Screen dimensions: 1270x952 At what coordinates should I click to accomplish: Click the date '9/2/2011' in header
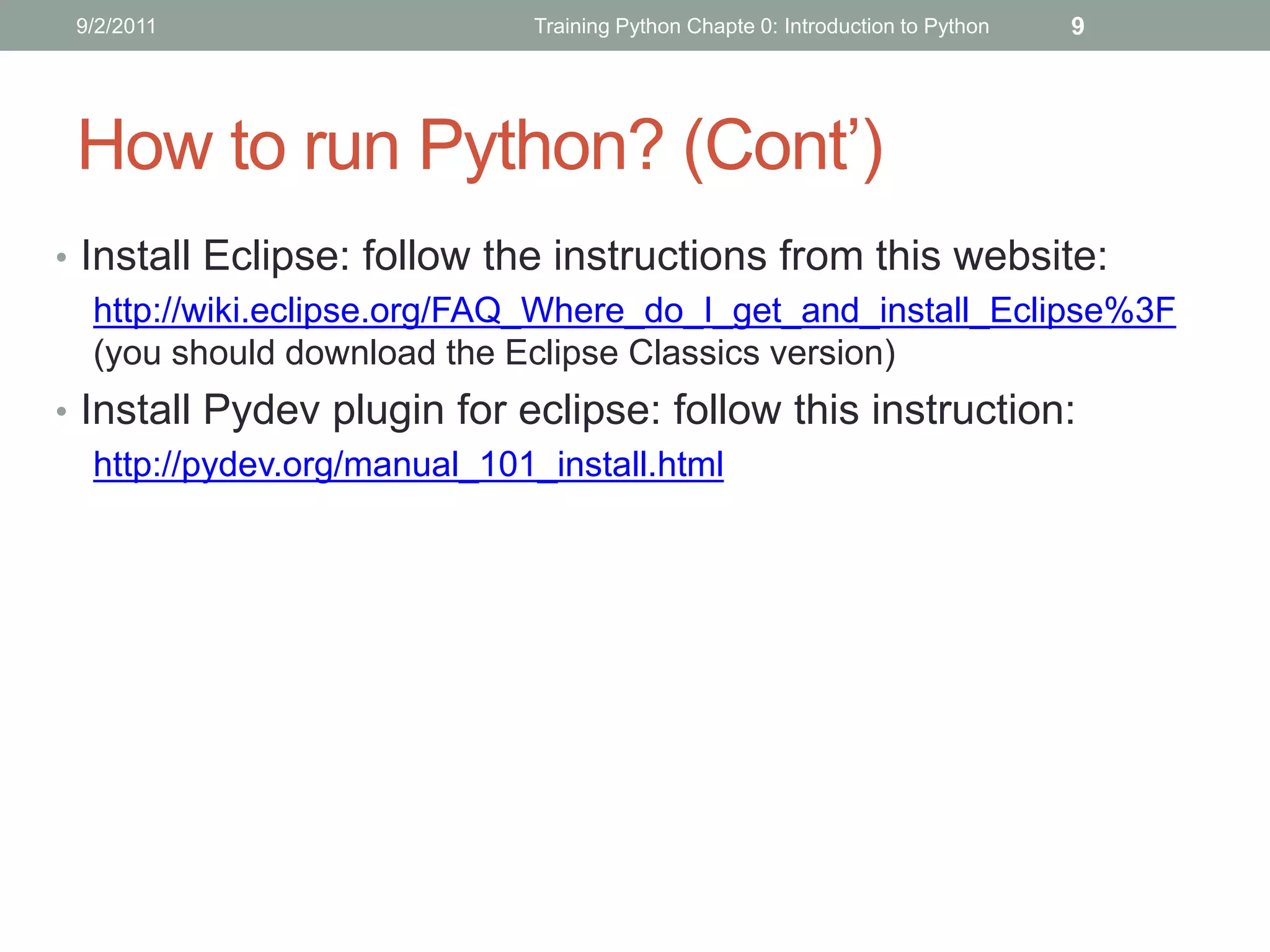click(x=116, y=26)
